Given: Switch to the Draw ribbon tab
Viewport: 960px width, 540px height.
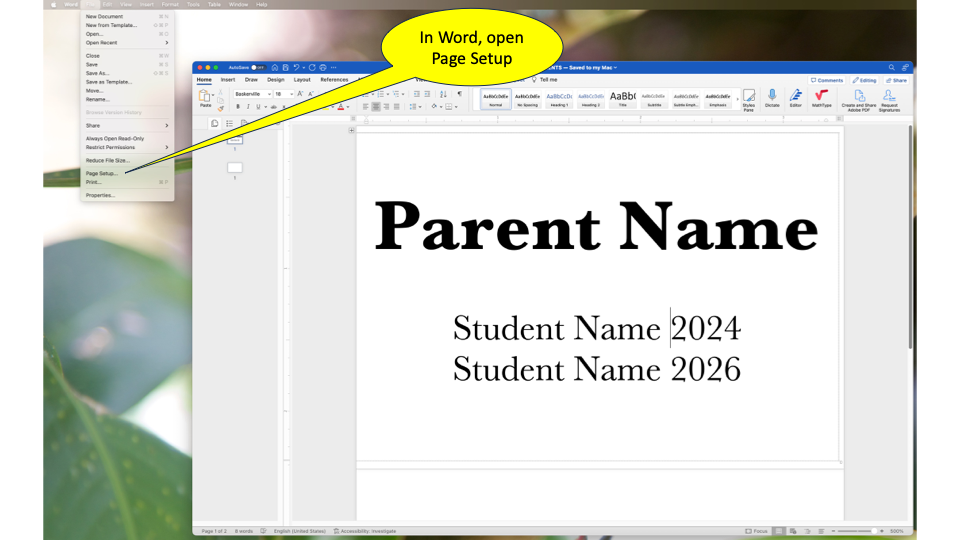Looking at the screenshot, I should (x=251, y=80).
